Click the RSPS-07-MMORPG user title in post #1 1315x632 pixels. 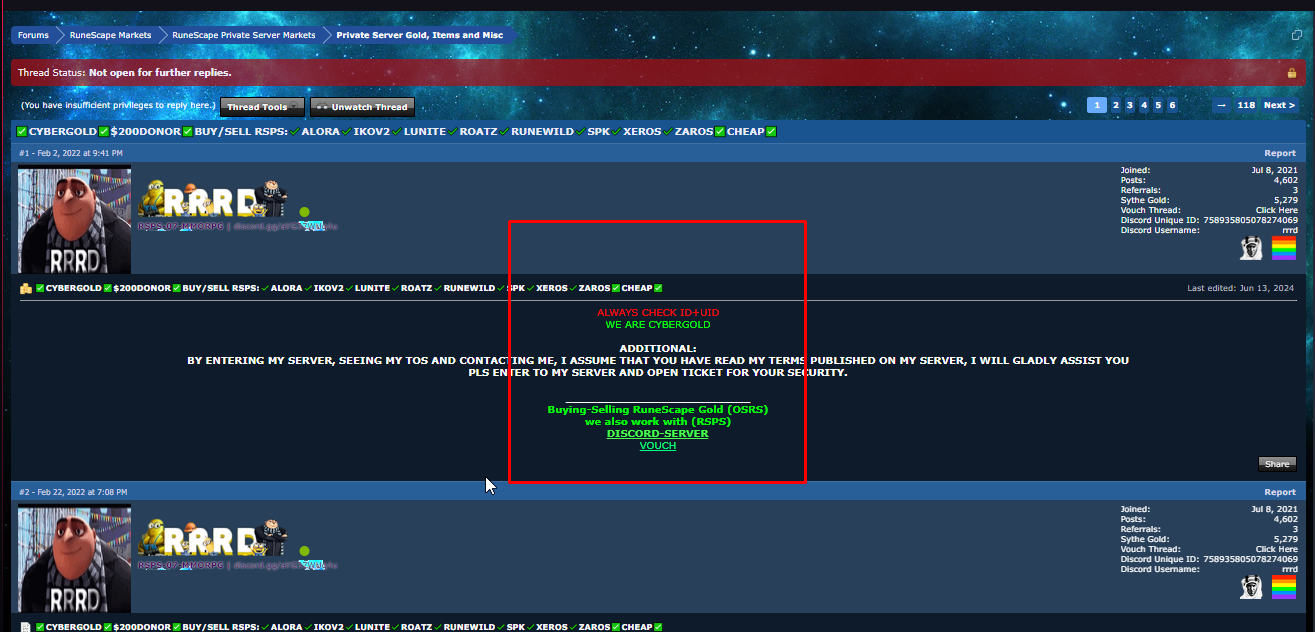(182, 226)
